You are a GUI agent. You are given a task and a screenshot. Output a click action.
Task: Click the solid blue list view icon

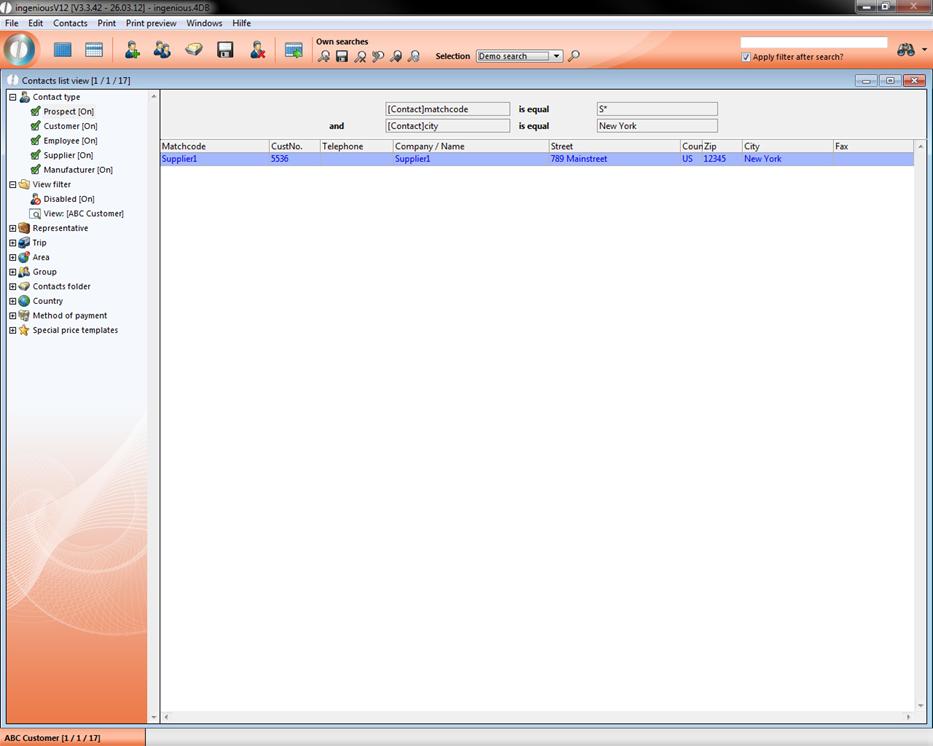pyautogui.click(x=63, y=50)
